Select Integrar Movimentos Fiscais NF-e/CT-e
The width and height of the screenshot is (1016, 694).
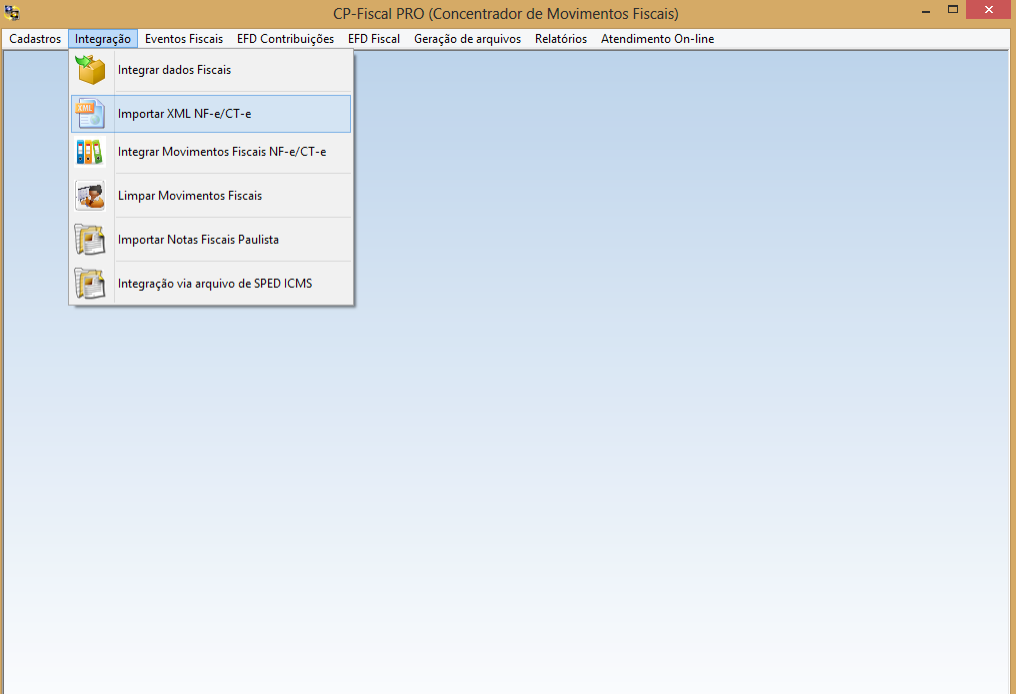(x=211, y=152)
